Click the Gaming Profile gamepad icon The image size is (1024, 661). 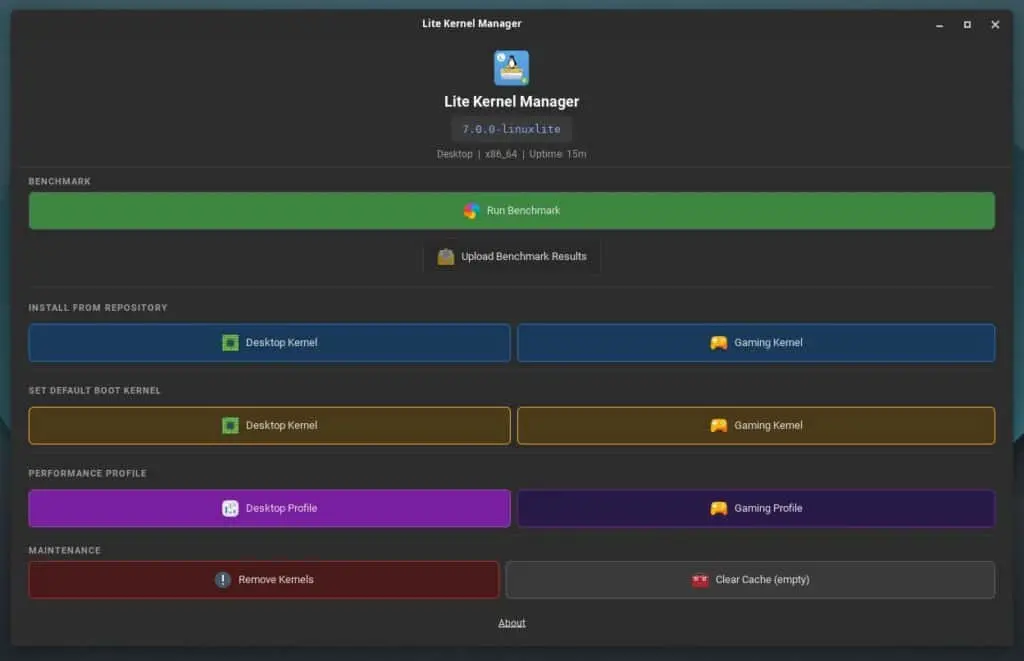[718, 508]
